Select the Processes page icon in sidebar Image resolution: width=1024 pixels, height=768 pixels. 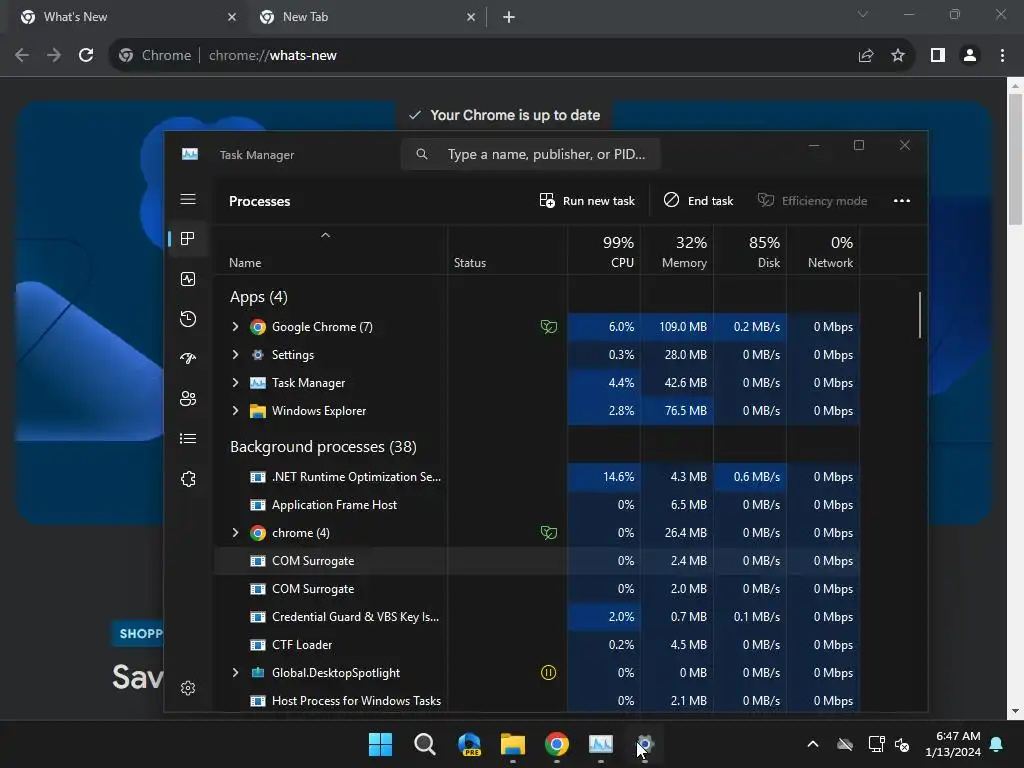pyautogui.click(x=188, y=239)
